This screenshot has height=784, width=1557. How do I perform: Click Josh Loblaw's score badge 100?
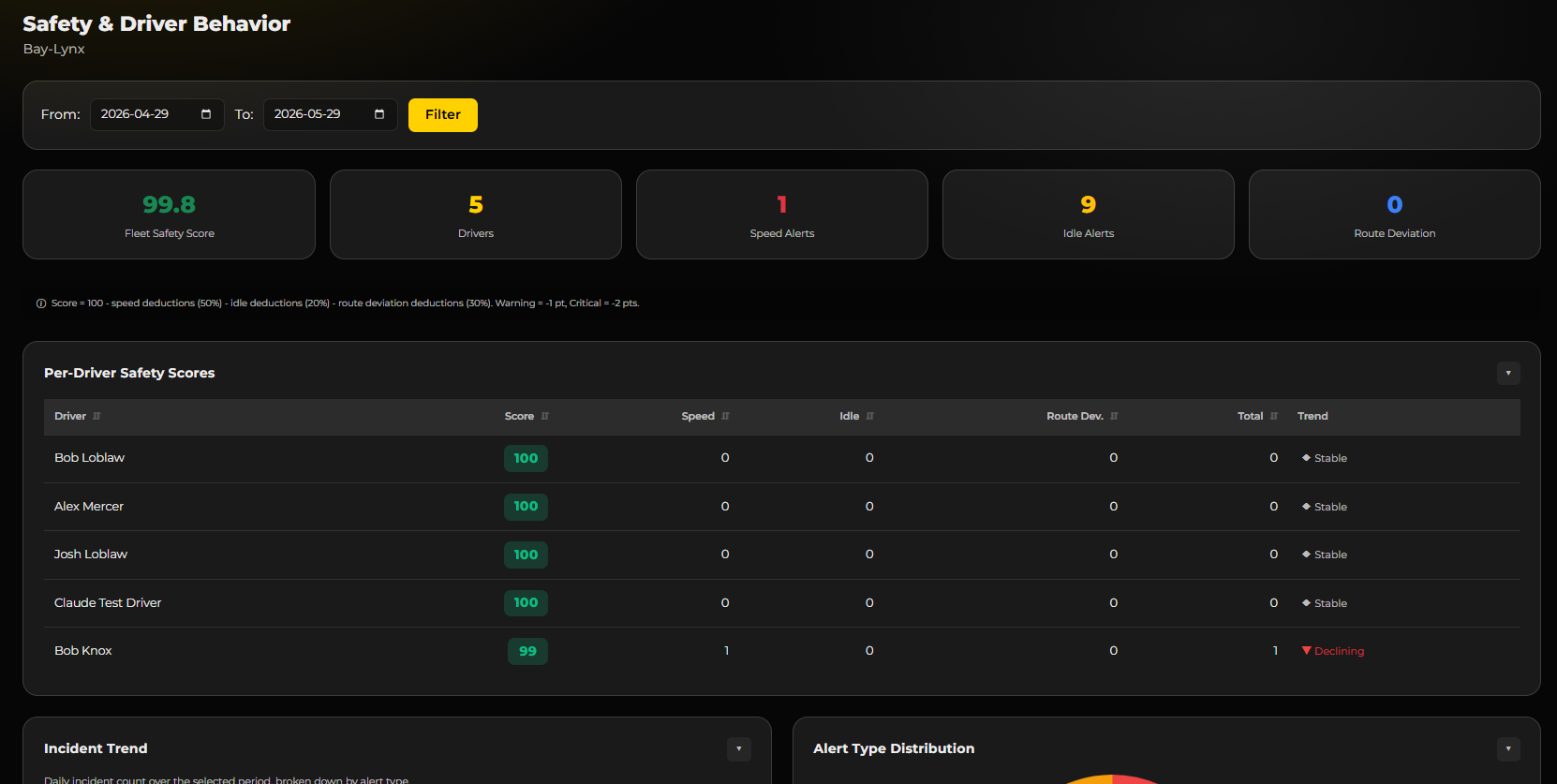pyautogui.click(x=526, y=555)
